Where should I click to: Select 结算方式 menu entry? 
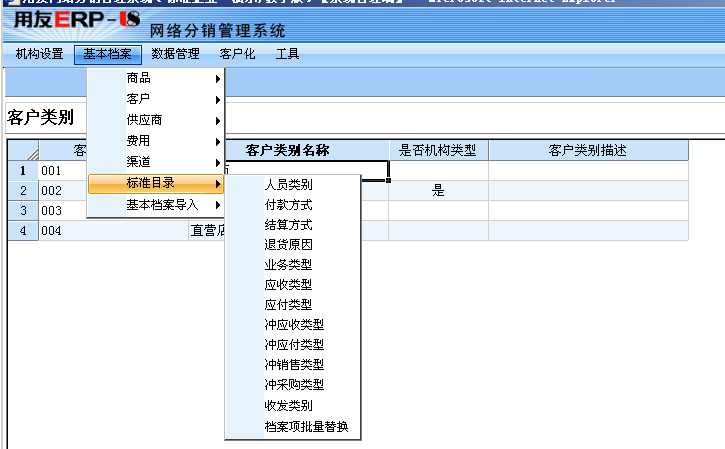tap(288, 225)
